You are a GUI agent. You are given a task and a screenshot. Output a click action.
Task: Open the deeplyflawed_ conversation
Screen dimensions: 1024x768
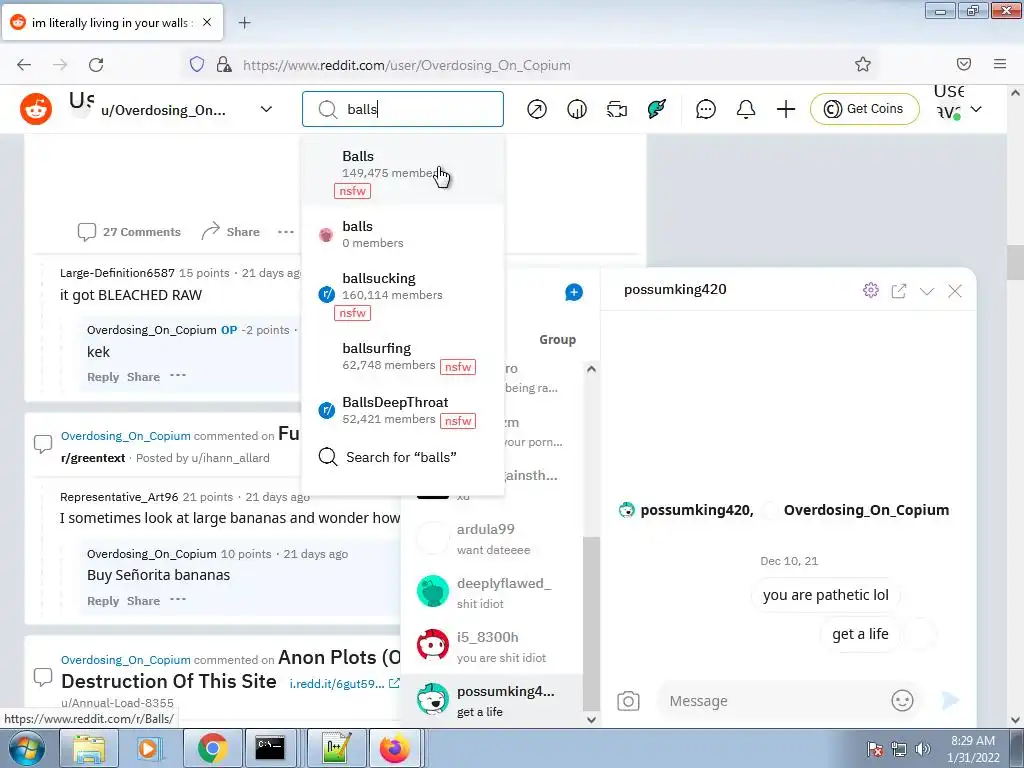click(x=492, y=592)
